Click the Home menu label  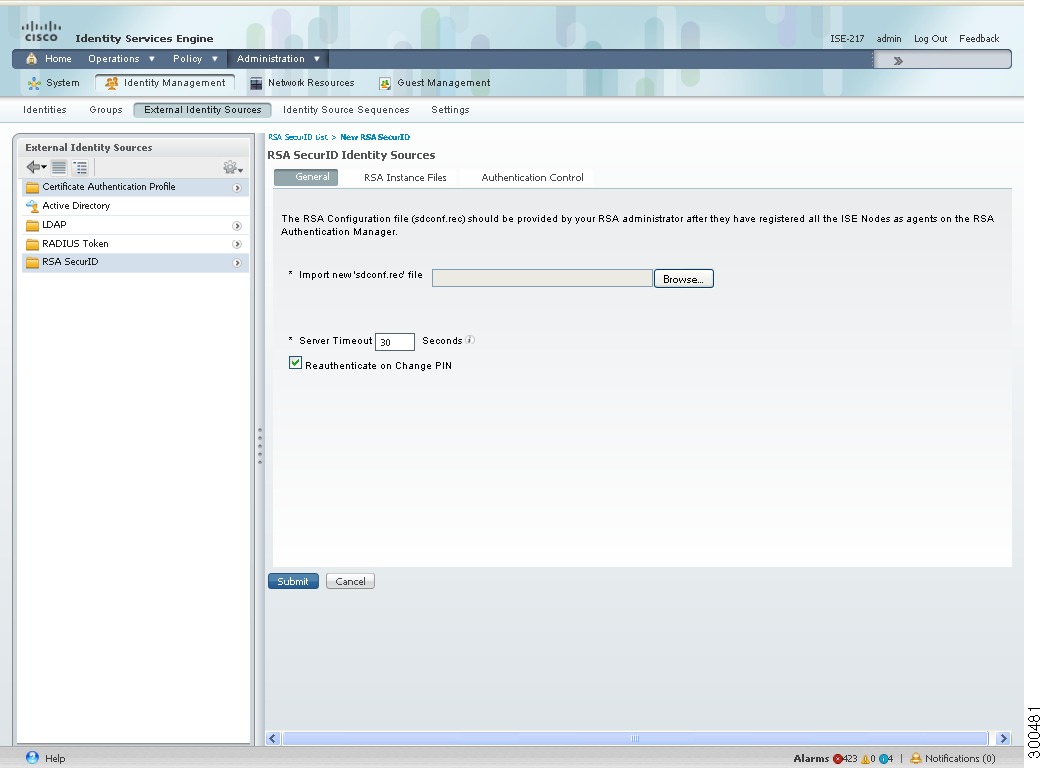click(x=58, y=59)
